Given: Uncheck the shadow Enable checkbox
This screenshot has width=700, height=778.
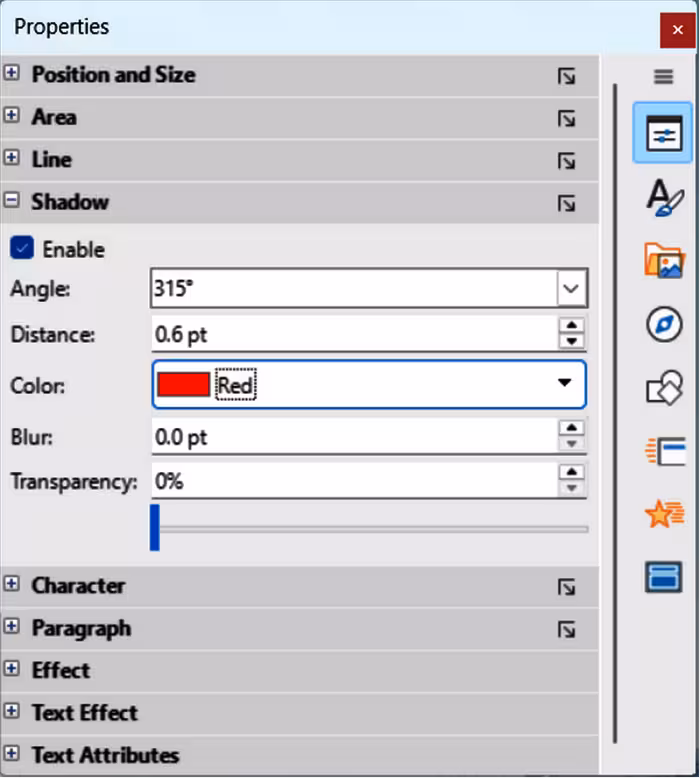Looking at the screenshot, I should [x=22, y=248].
